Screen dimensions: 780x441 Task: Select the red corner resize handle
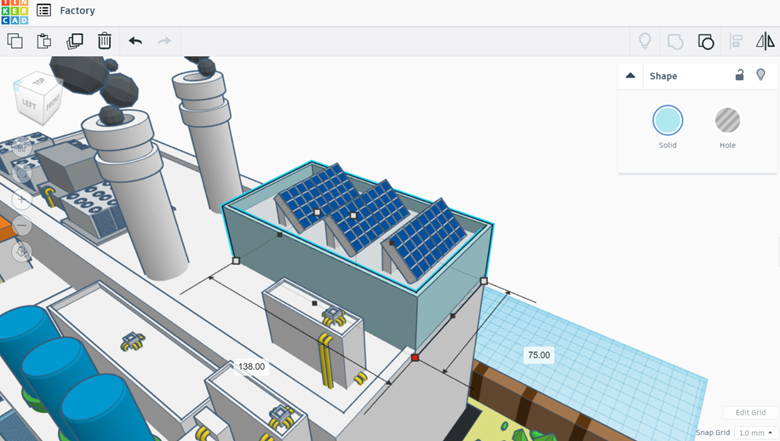click(x=415, y=357)
